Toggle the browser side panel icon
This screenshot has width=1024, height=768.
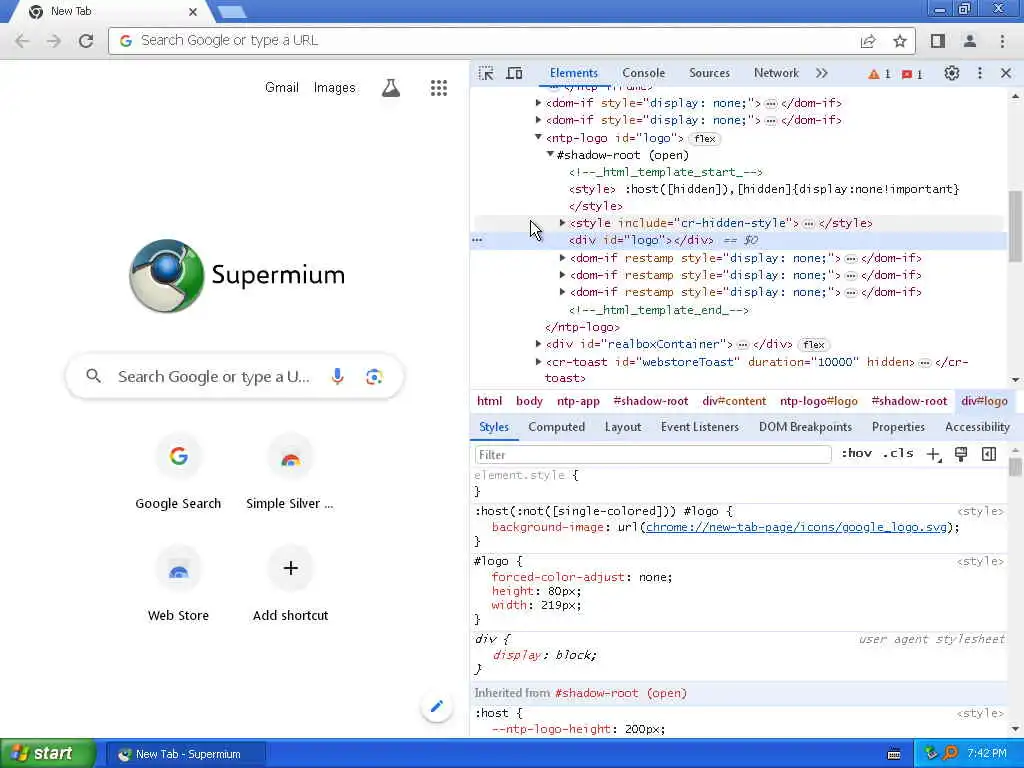tap(938, 41)
